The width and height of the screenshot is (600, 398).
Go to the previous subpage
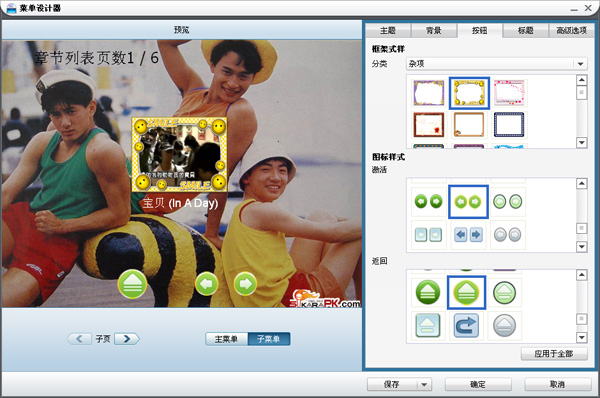point(80,339)
